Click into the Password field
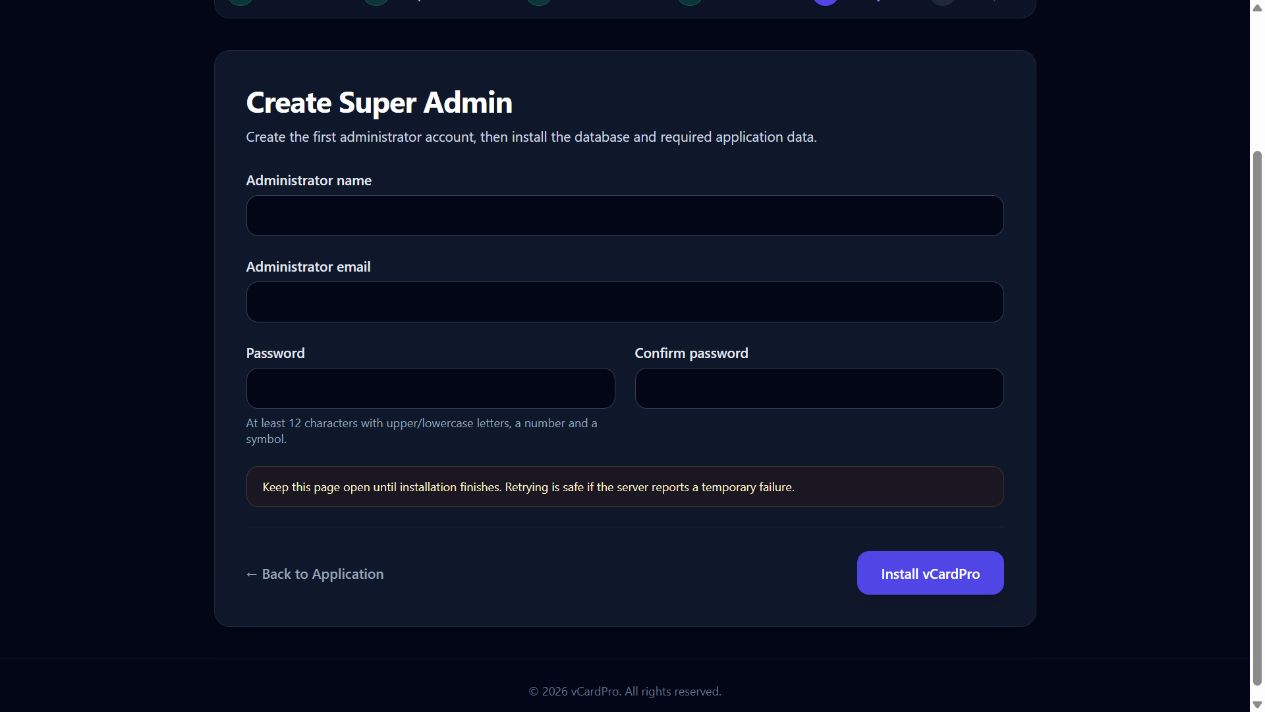This screenshot has width=1265, height=712. [x=430, y=388]
